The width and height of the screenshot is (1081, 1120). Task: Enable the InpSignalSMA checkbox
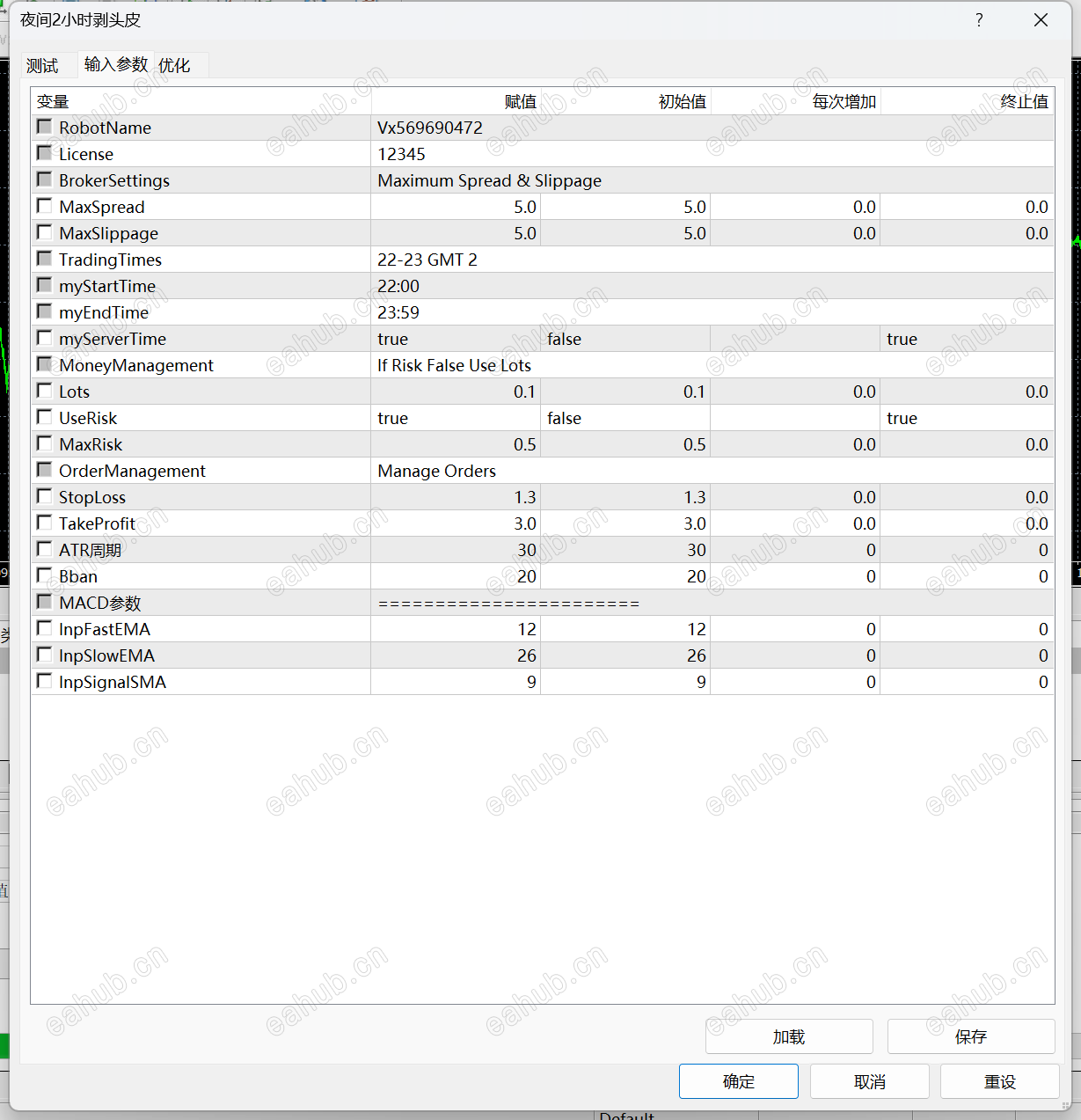coord(44,681)
